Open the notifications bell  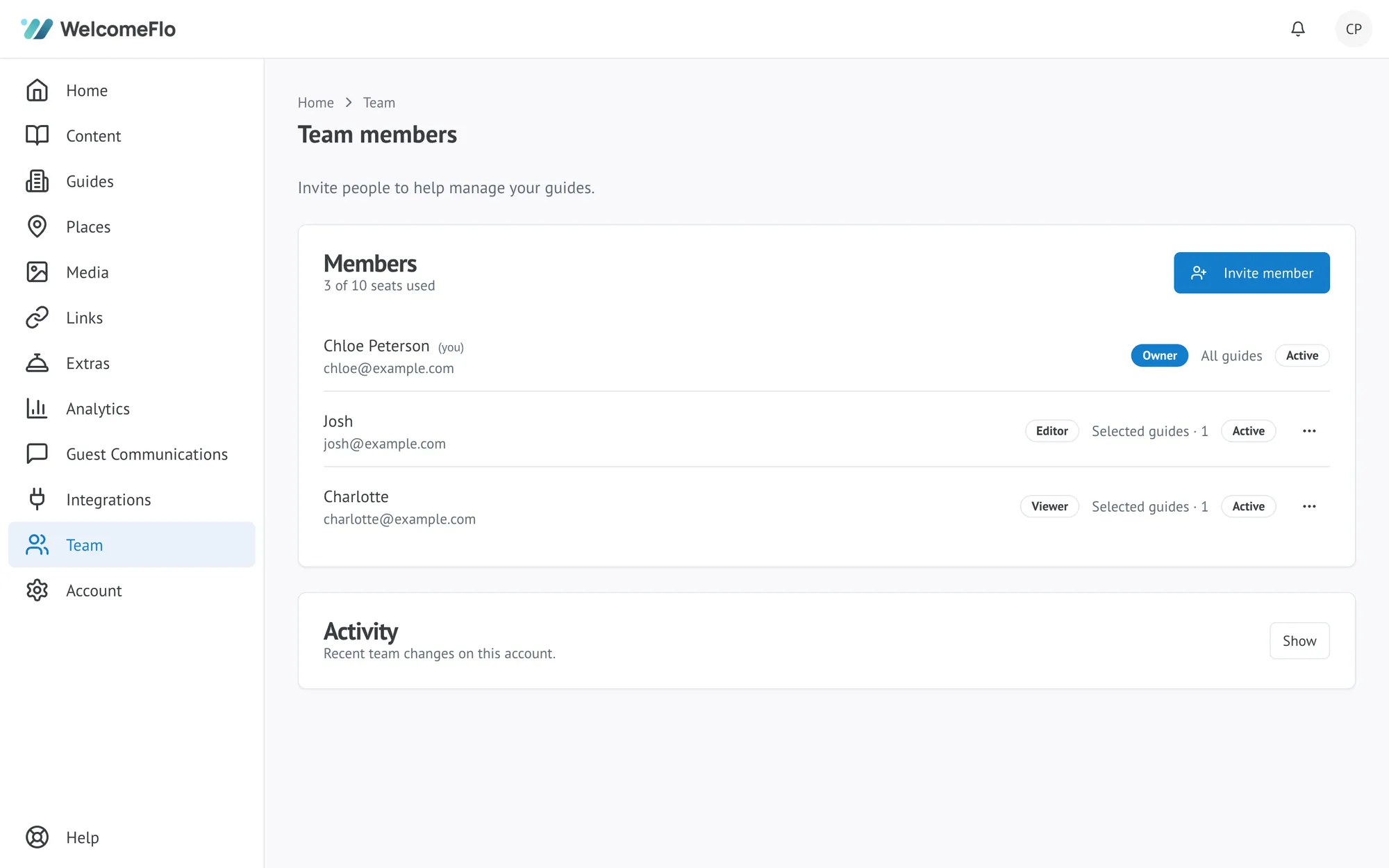click(1297, 28)
